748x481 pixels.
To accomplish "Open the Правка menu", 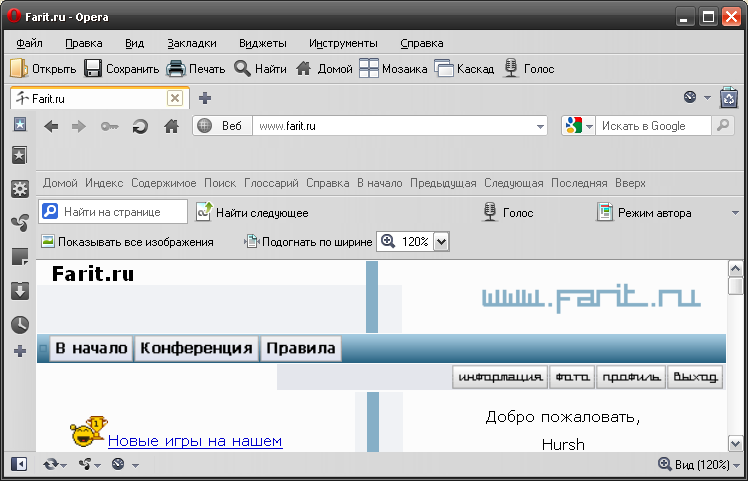I will tap(83, 43).
